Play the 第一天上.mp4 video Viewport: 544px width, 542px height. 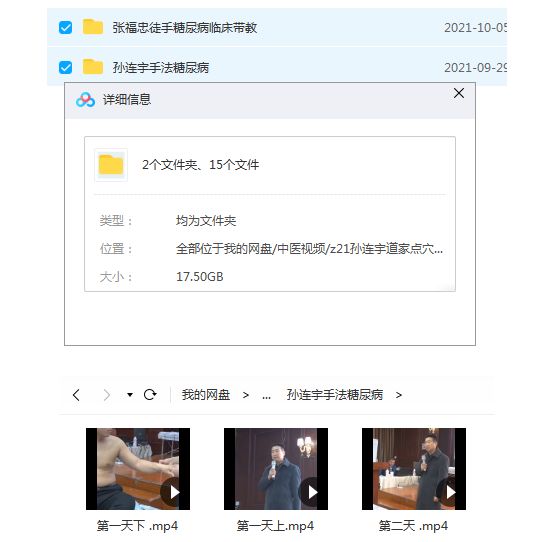276,469
